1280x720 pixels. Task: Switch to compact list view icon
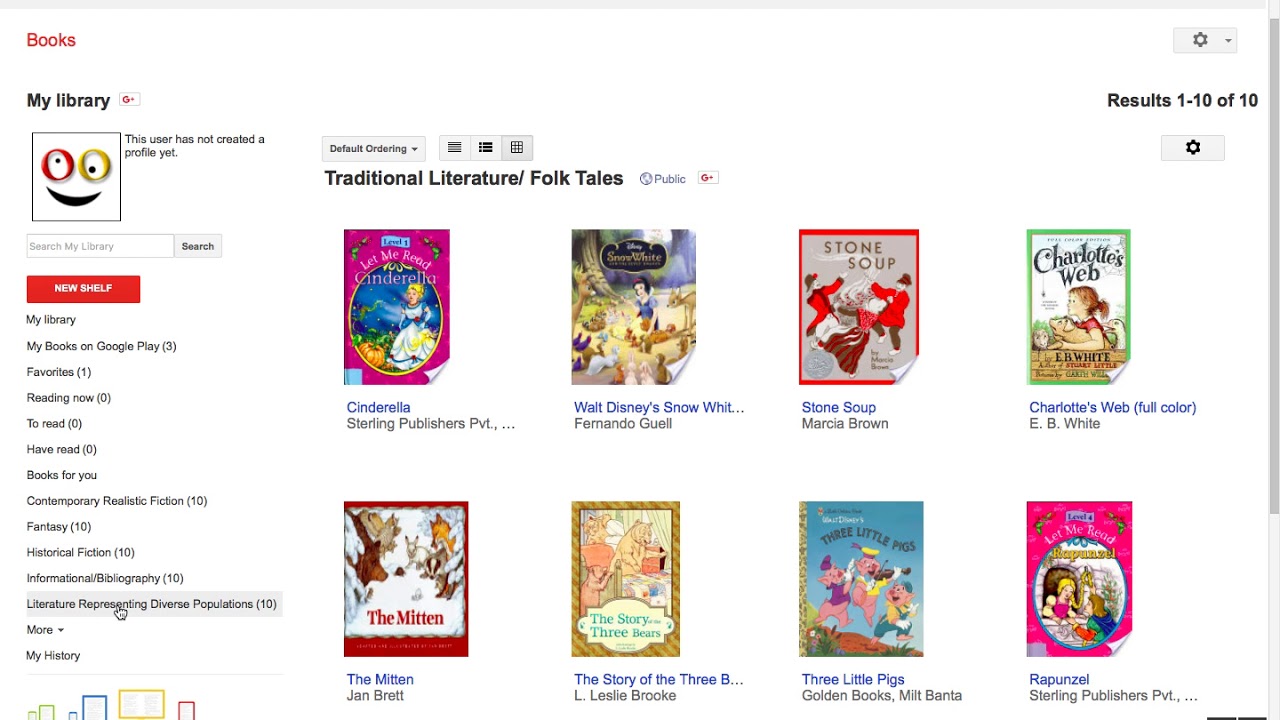[454, 148]
